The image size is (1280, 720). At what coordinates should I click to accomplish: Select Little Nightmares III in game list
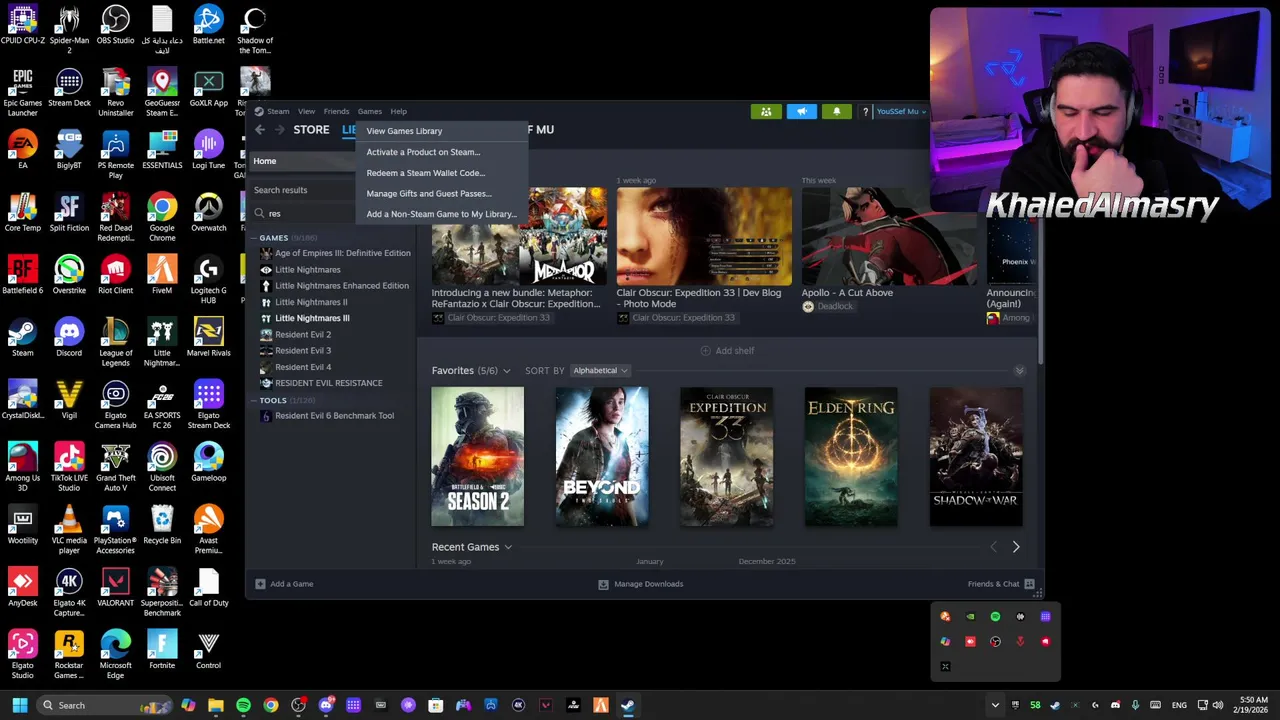coord(312,318)
